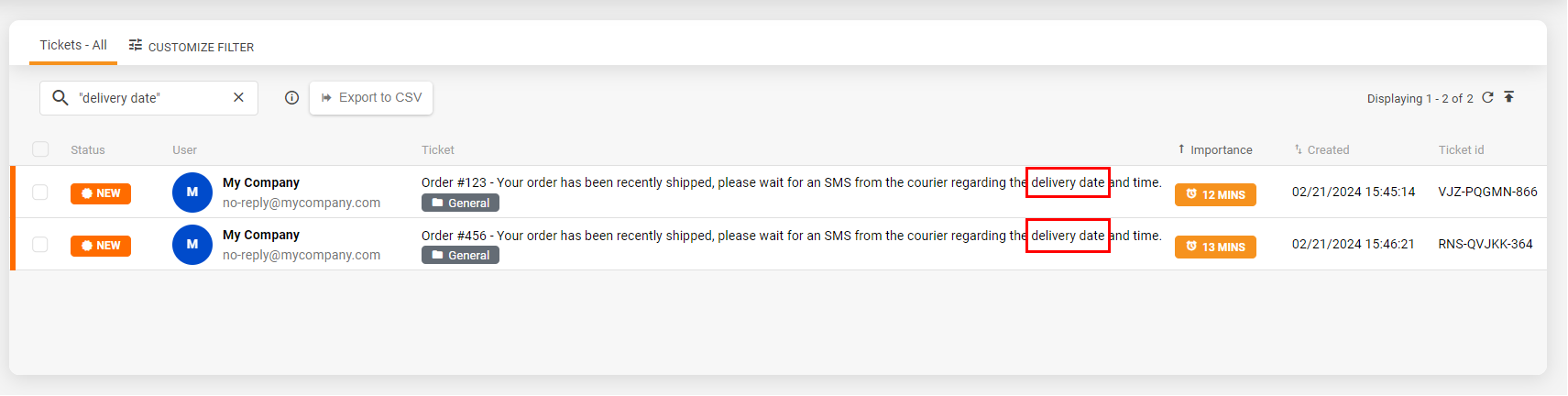This screenshot has height=396, width=1568.
Task: Check the Order #456 ticket checkbox
Action: pos(40,245)
